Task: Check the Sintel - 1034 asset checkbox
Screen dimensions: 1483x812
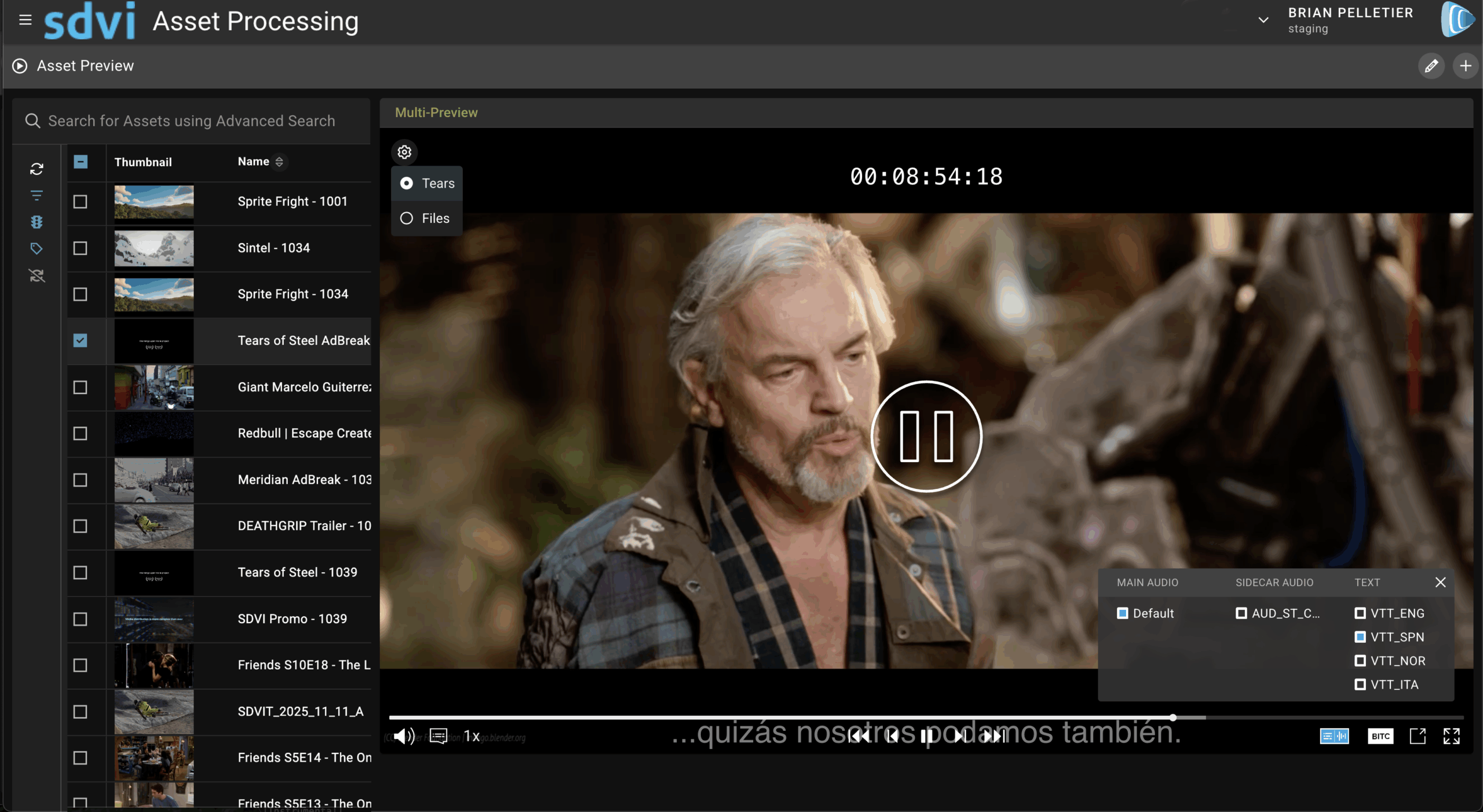Action: 81,248
